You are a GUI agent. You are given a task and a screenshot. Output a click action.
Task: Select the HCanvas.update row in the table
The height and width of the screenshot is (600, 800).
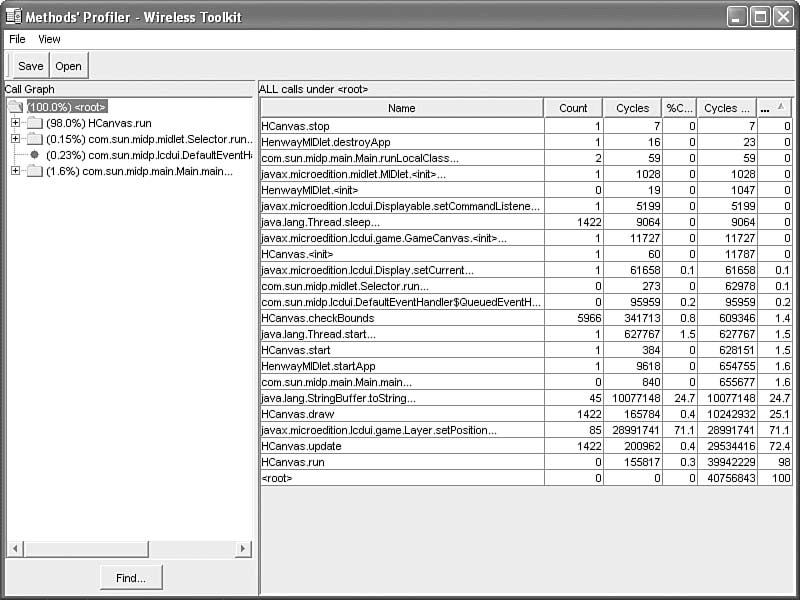point(400,446)
